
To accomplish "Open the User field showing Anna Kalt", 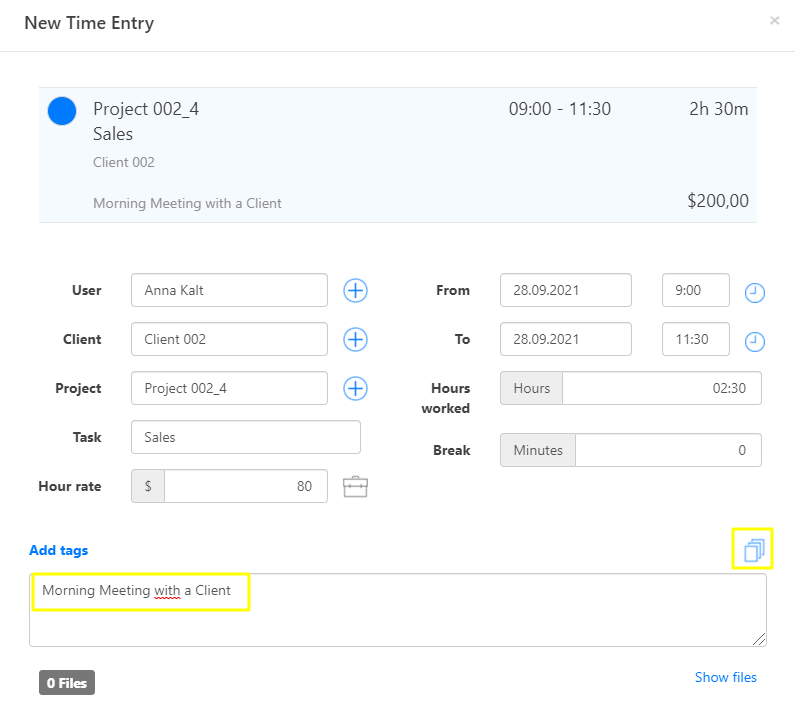I will [229, 290].
